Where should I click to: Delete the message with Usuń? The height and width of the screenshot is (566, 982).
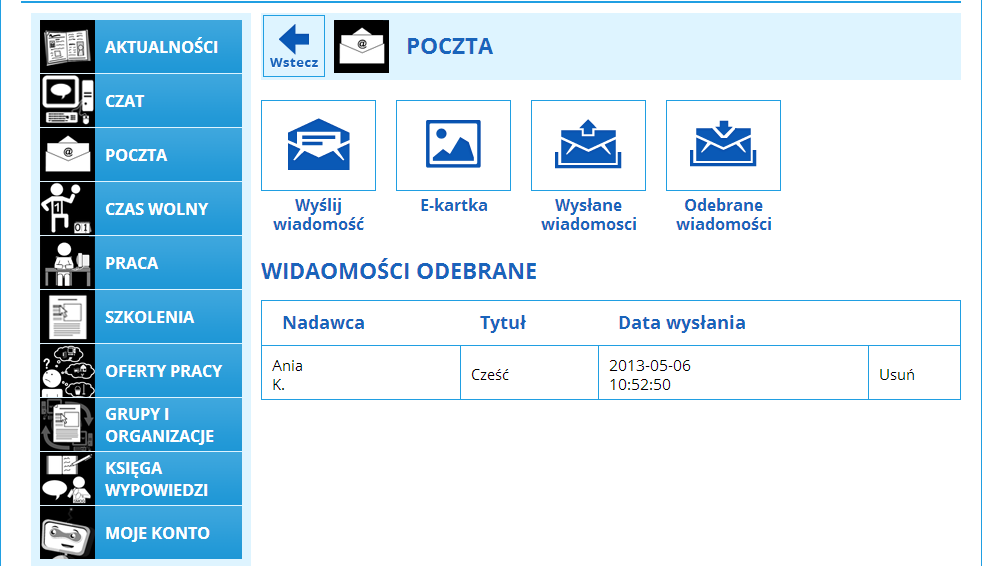tap(897, 374)
